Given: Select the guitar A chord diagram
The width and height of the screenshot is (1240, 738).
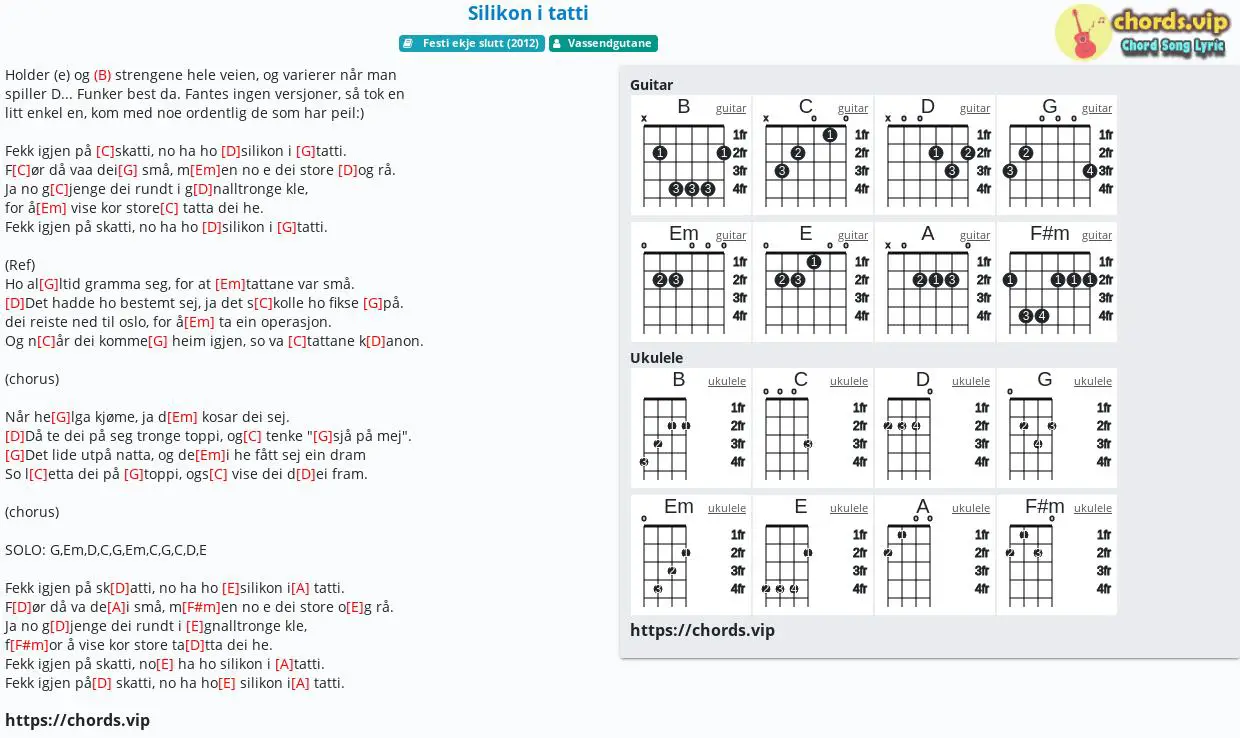Looking at the screenshot, I should 935,282.
